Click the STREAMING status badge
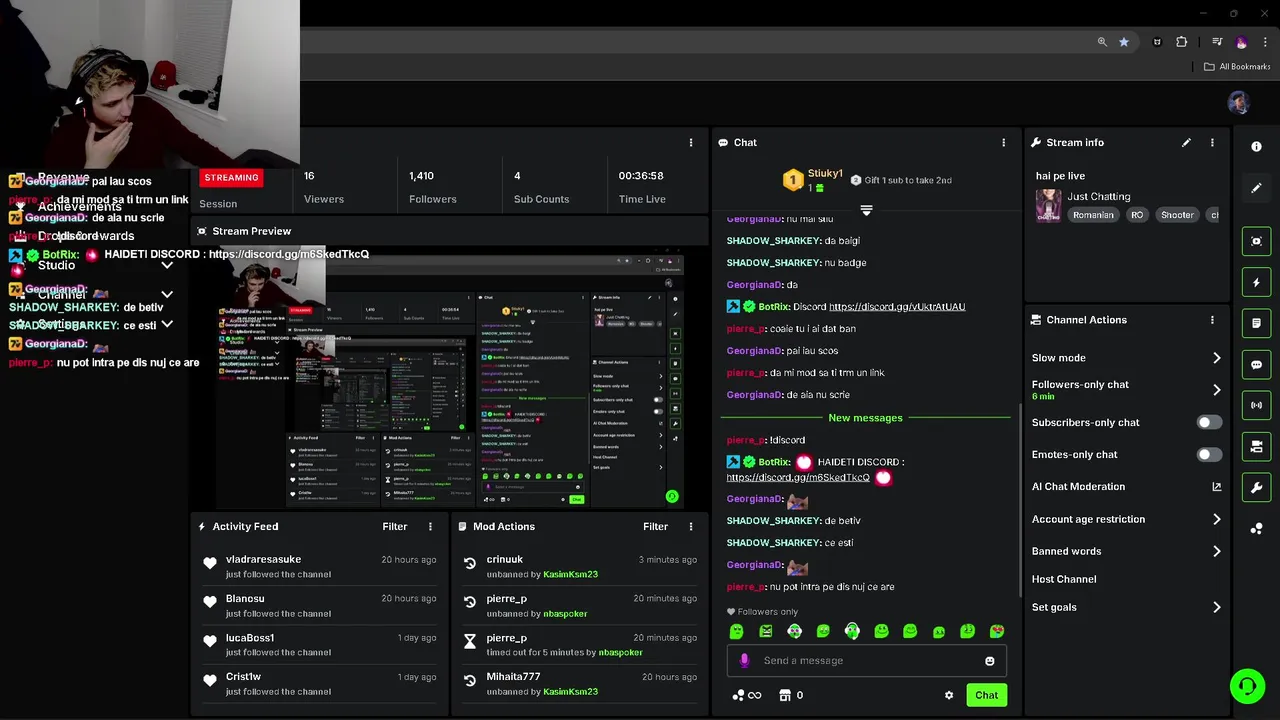Screen dimensions: 1280x720 (x=231, y=178)
